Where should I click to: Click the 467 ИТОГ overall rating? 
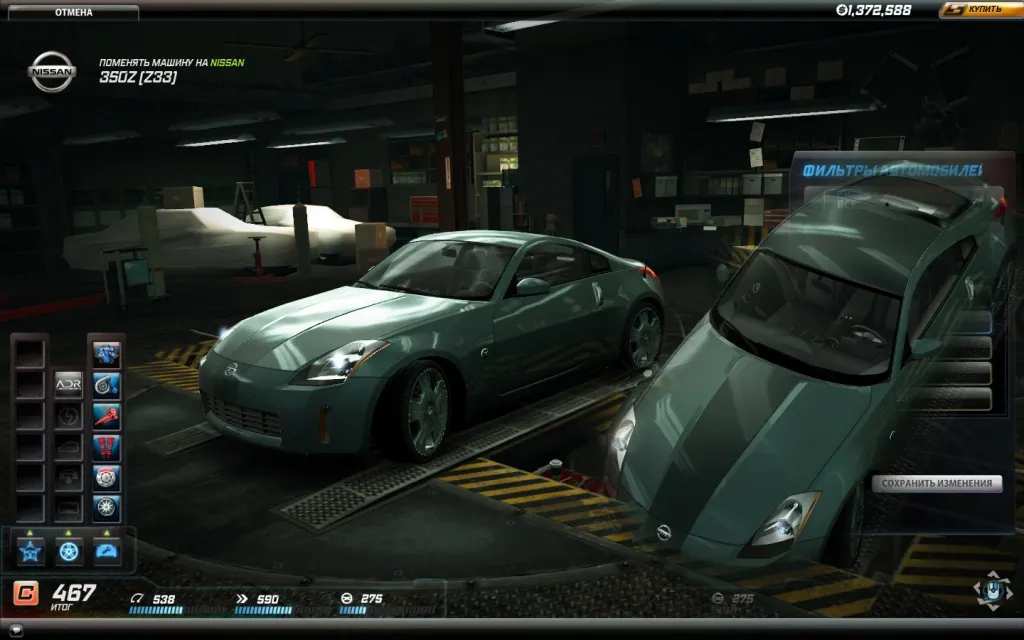(74, 596)
